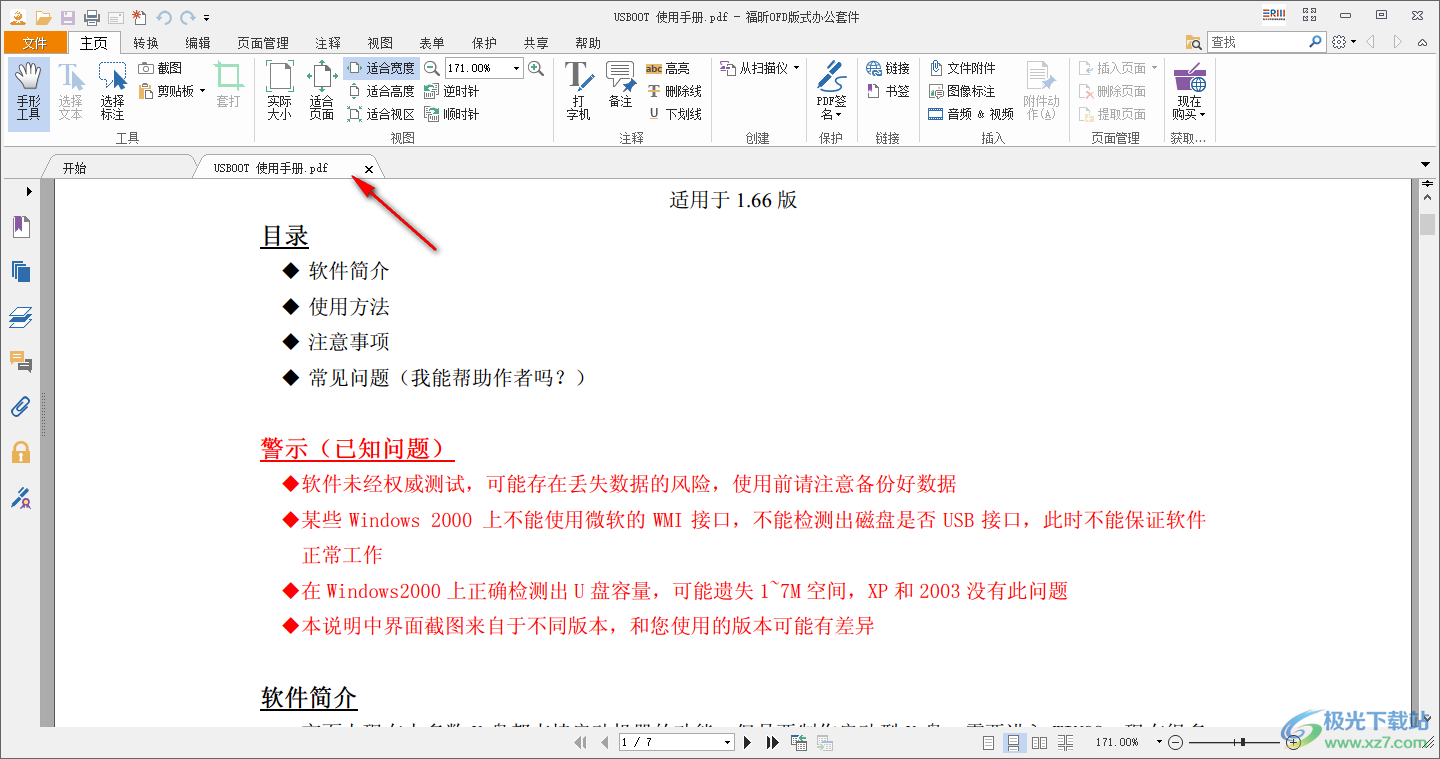Toggle Fit Width (适合宽度) view

tap(381, 68)
